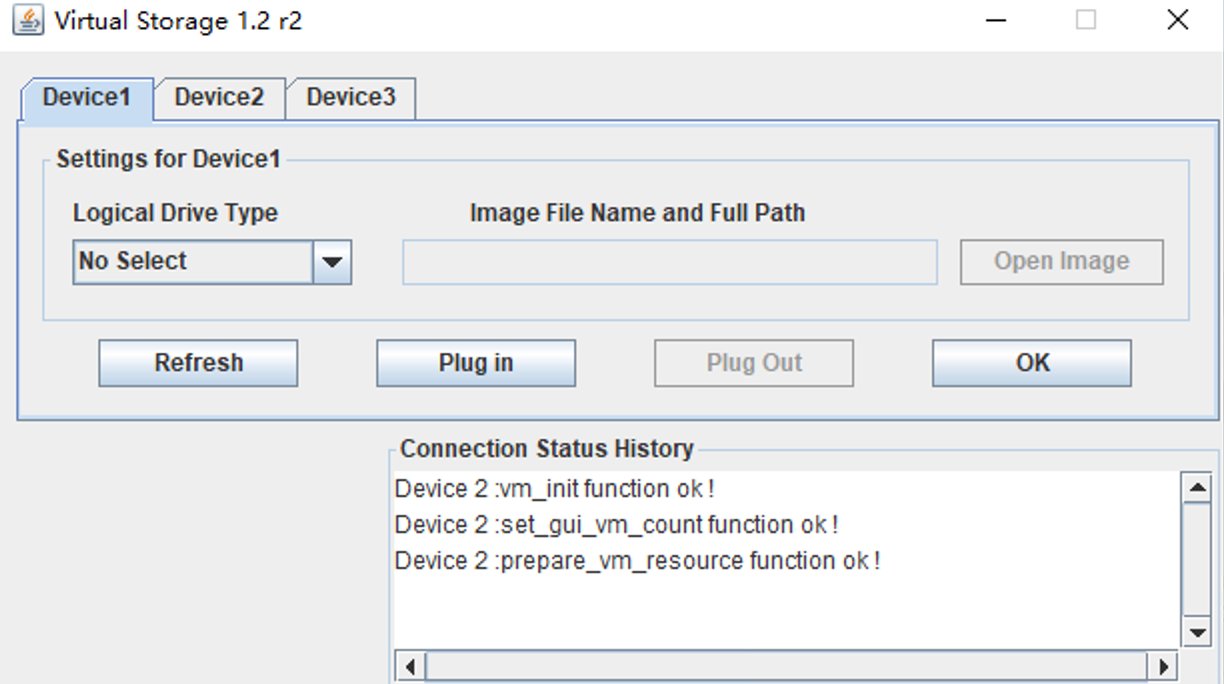Click the Image File Name path field
The width and height of the screenshot is (1224, 684).
[669, 262]
